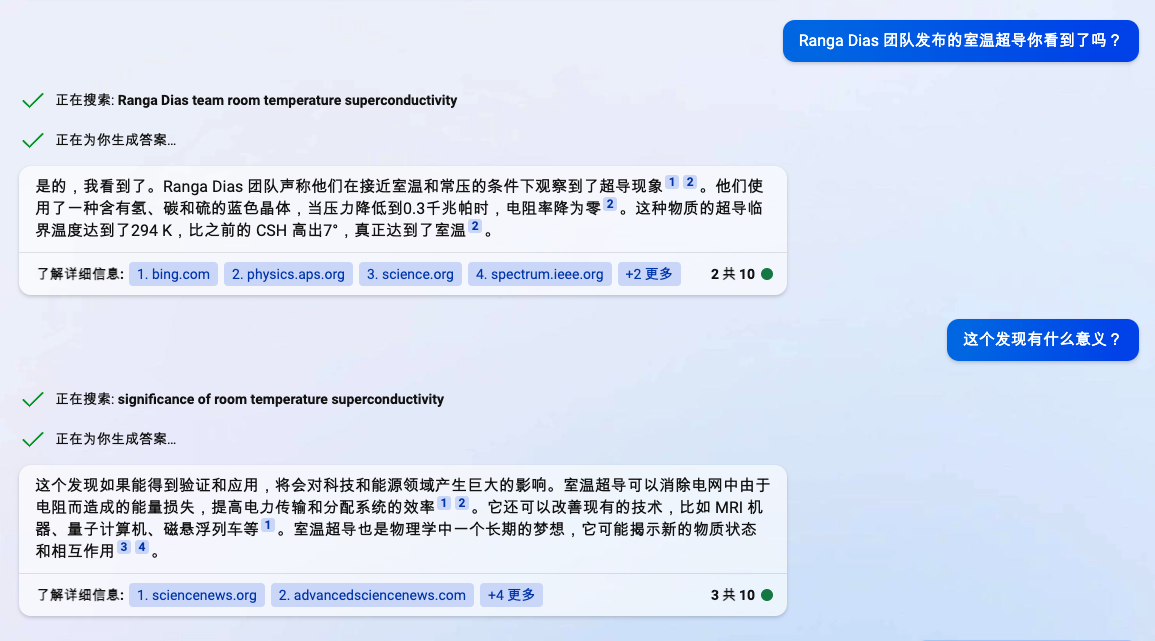Click the user message about Ranga Dias 团队
Image resolution: width=1155 pixels, height=641 pixels.
tap(961, 41)
